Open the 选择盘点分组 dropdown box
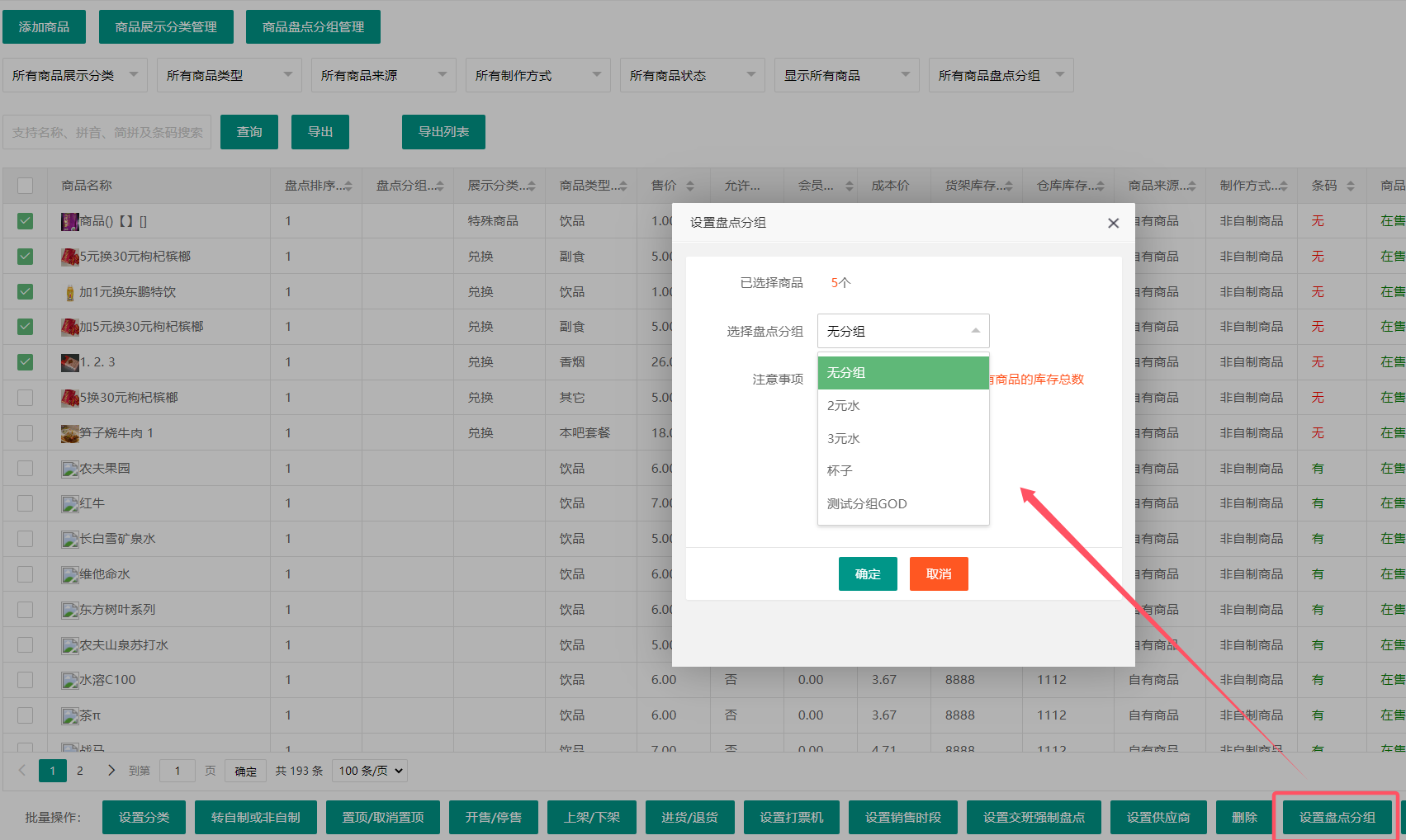Image resolution: width=1406 pixels, height=840 pixels. point(902,331)
